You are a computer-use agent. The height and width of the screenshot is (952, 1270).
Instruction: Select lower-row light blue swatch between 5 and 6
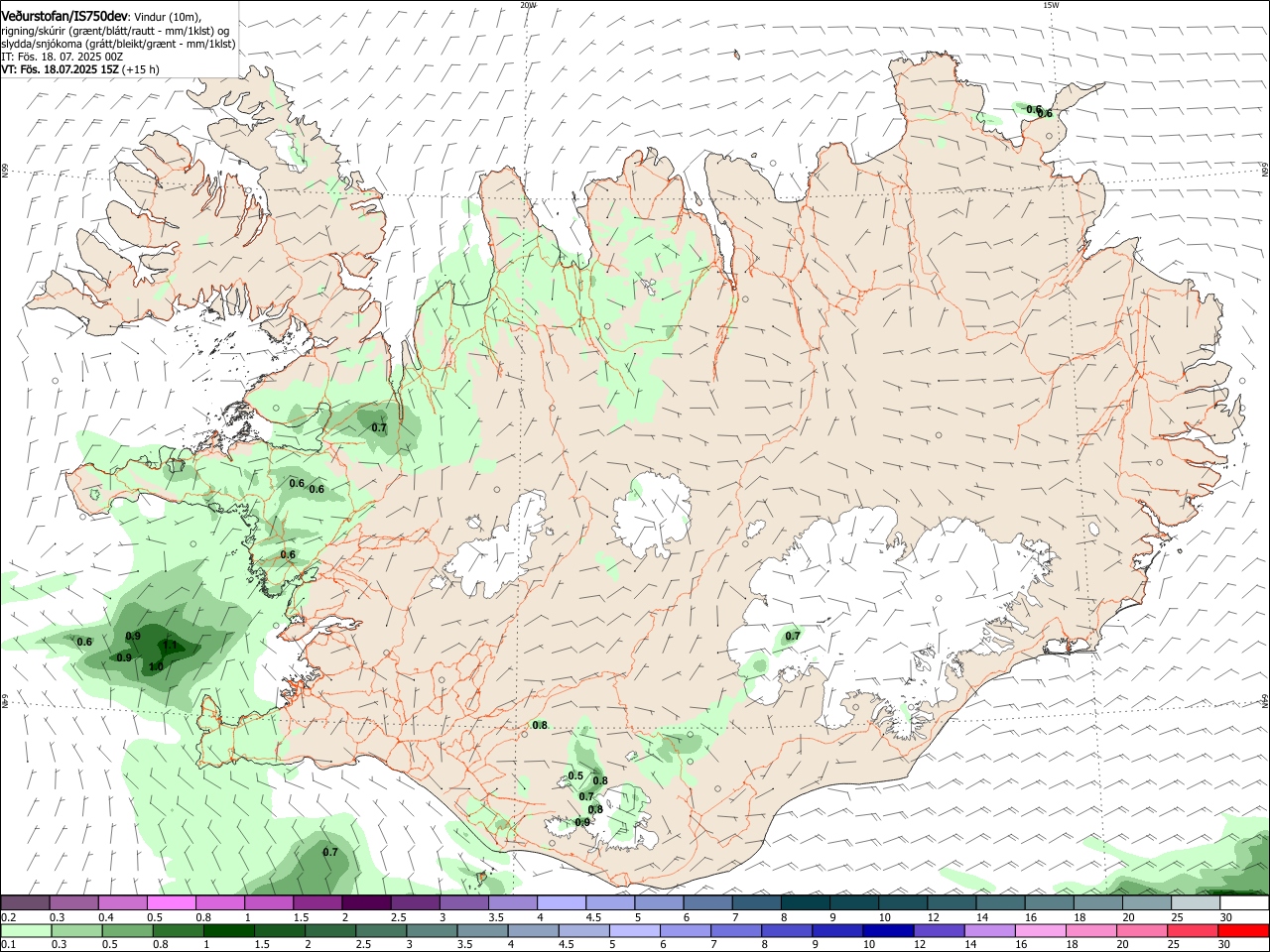click(x=635, y=930)
